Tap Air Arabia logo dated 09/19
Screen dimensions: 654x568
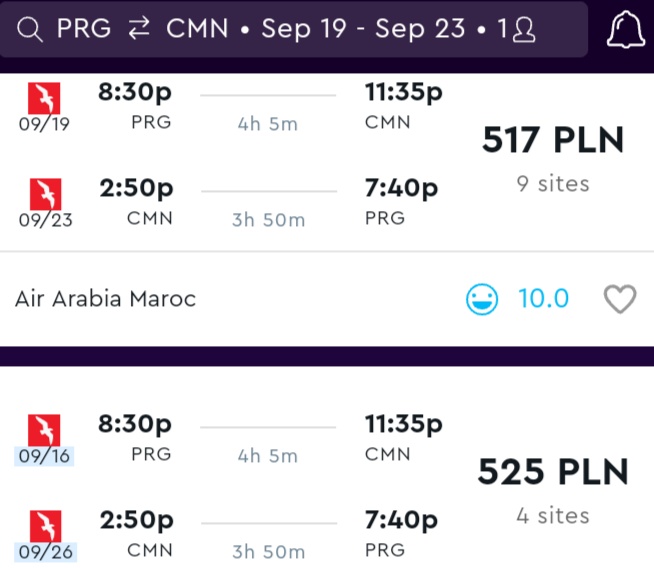click(x=44, y=98)
